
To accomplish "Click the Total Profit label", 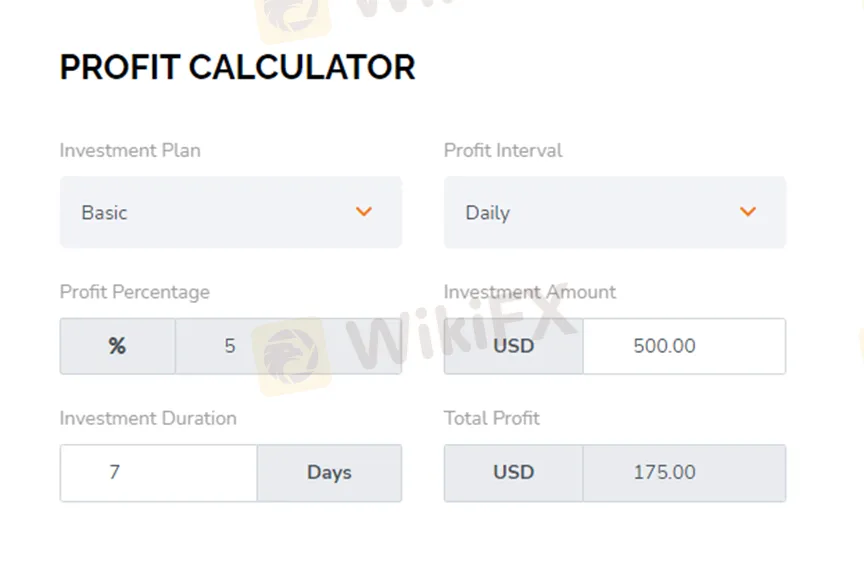I will pyautogui.click(x=492, y=418).
